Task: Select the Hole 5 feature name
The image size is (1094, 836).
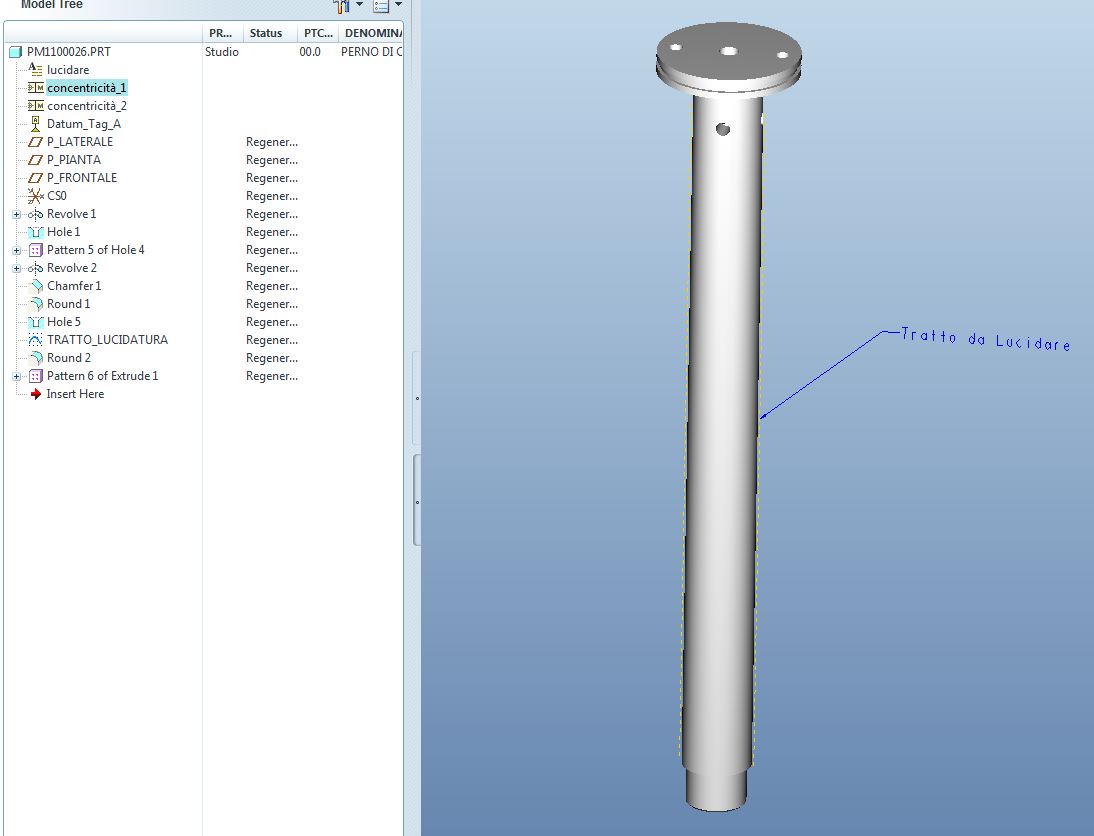Action: click(63, 322)
